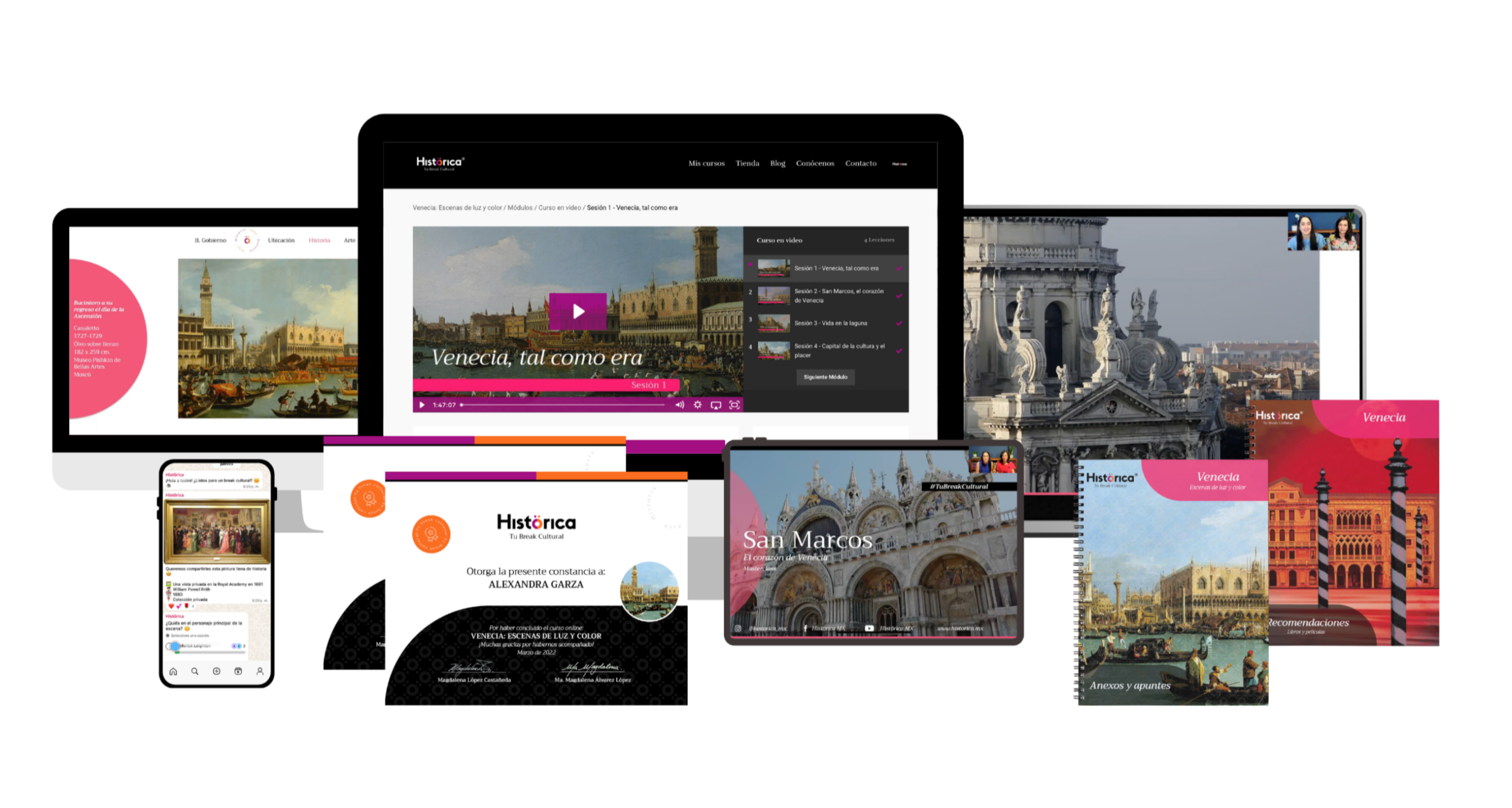Toggle the completion check for Sesión 2
This screenshot has height=808, width=1512.
(899, 296)
